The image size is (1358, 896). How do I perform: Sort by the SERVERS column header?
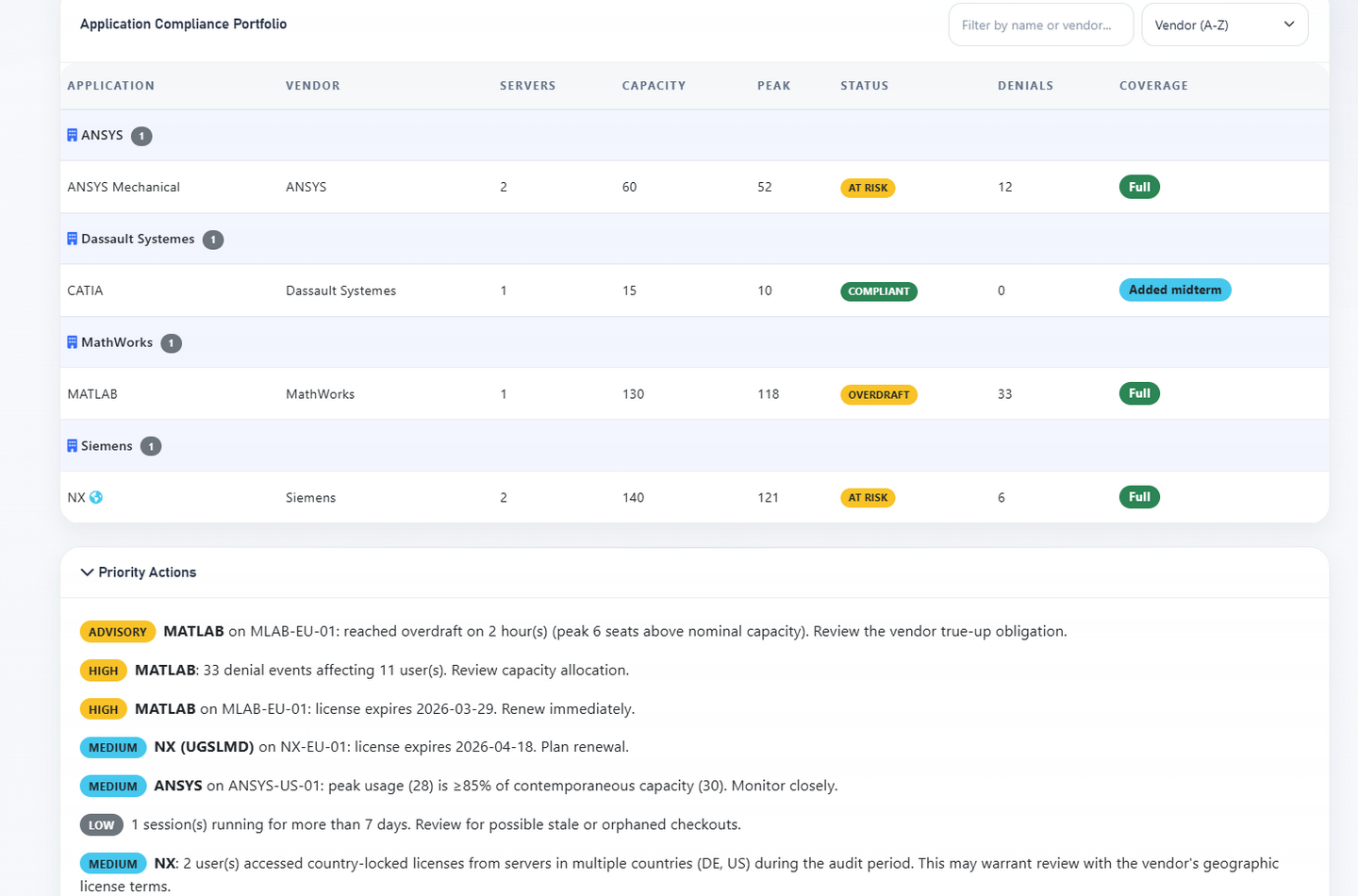[x=527, y=86]
